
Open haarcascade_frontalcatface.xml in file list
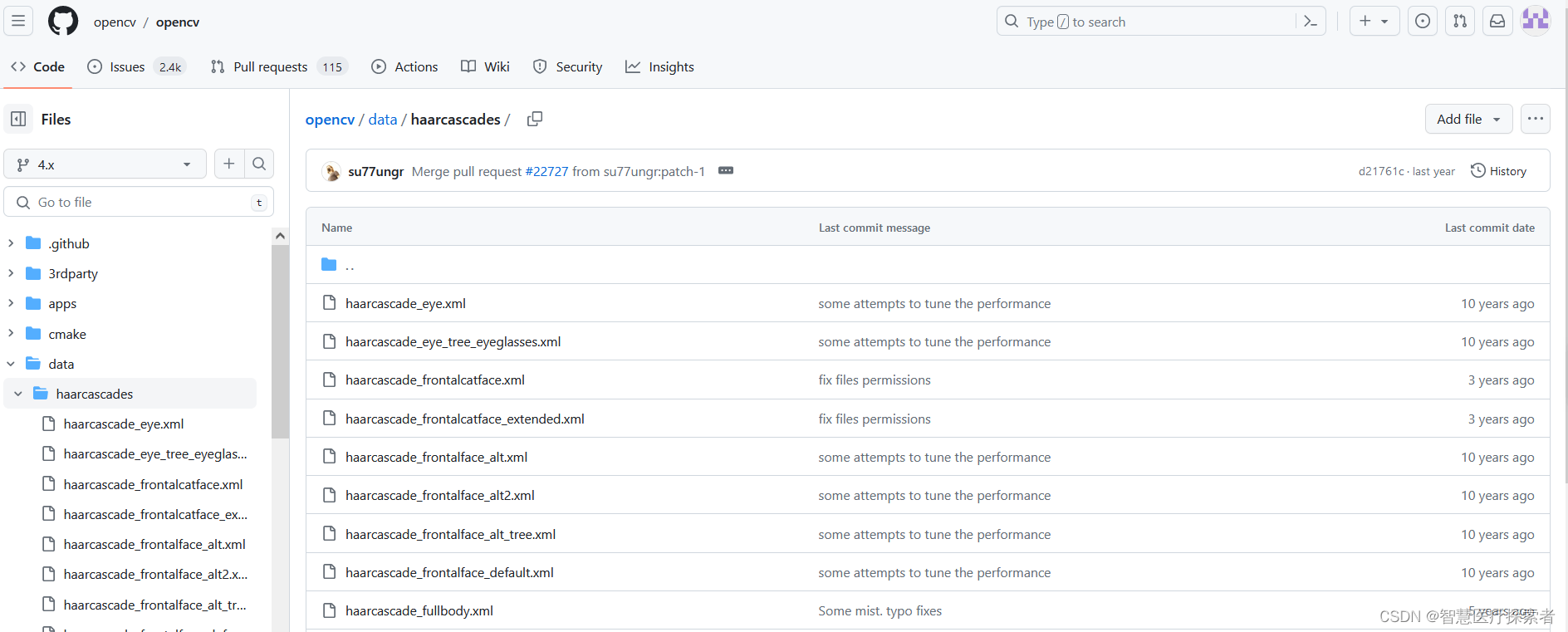pyautogui.click(x=435, y=380)
